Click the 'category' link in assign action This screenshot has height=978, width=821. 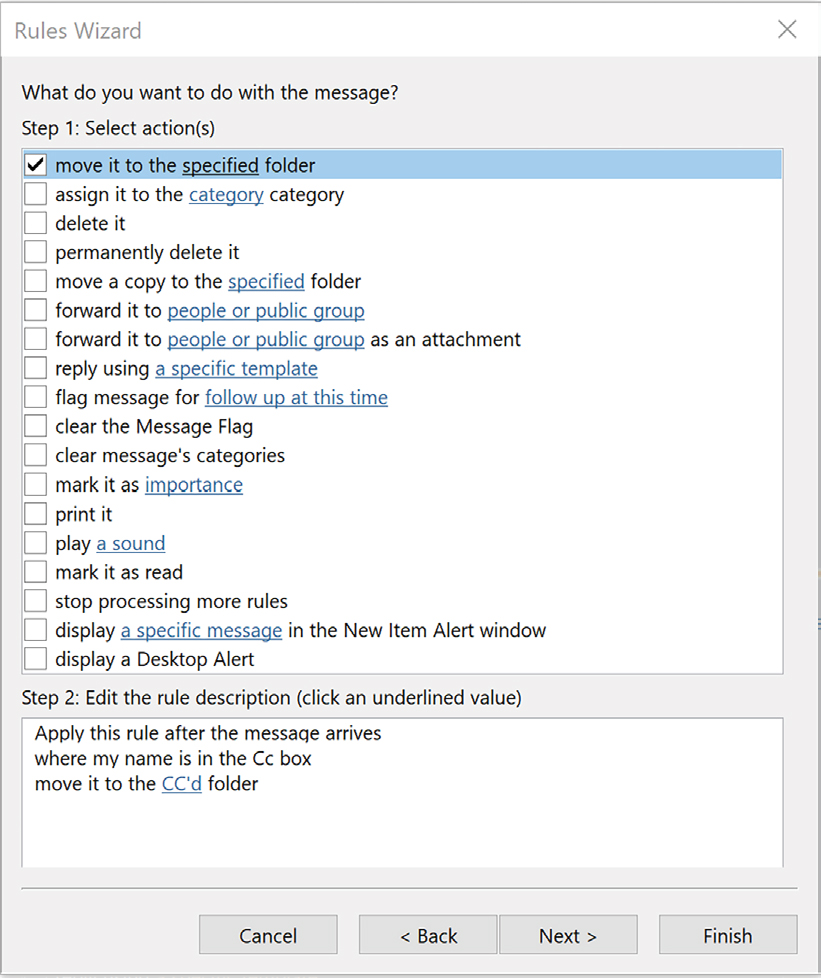226,194
